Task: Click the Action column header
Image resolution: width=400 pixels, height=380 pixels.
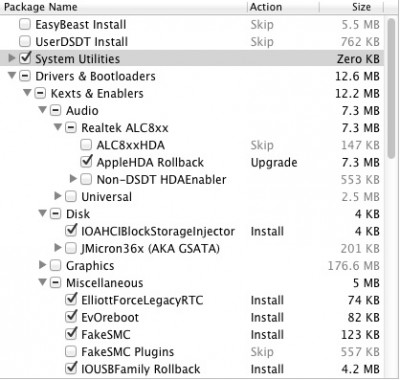Action: tap(283, 7)
